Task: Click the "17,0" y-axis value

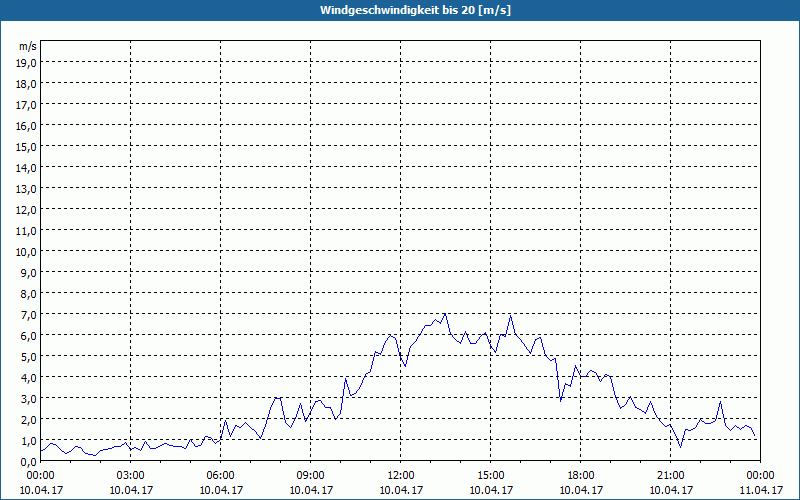Action: [27, 105]
